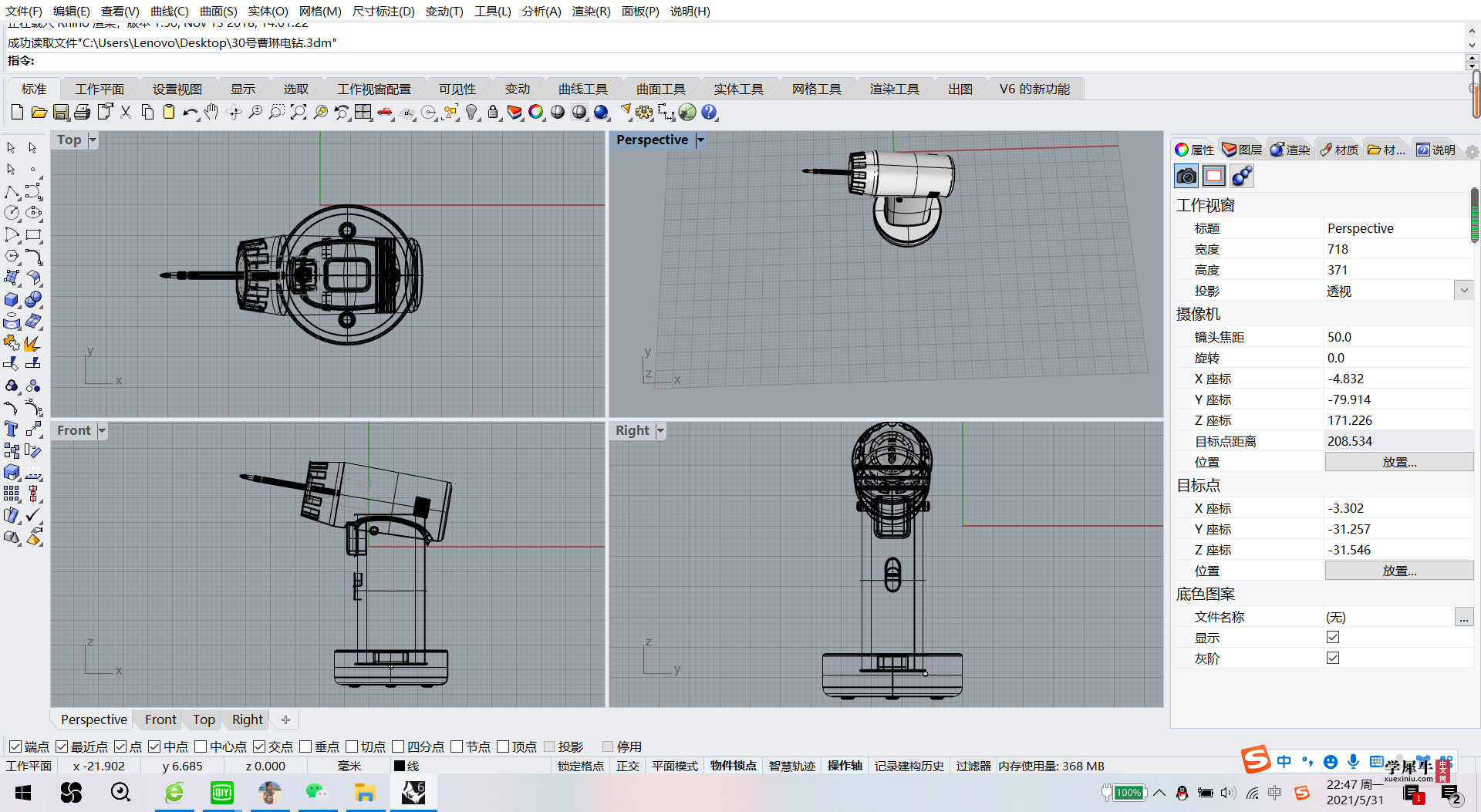Enable the 四分点 object snap checkbox
1481x812 pixels.
[398, 746]
